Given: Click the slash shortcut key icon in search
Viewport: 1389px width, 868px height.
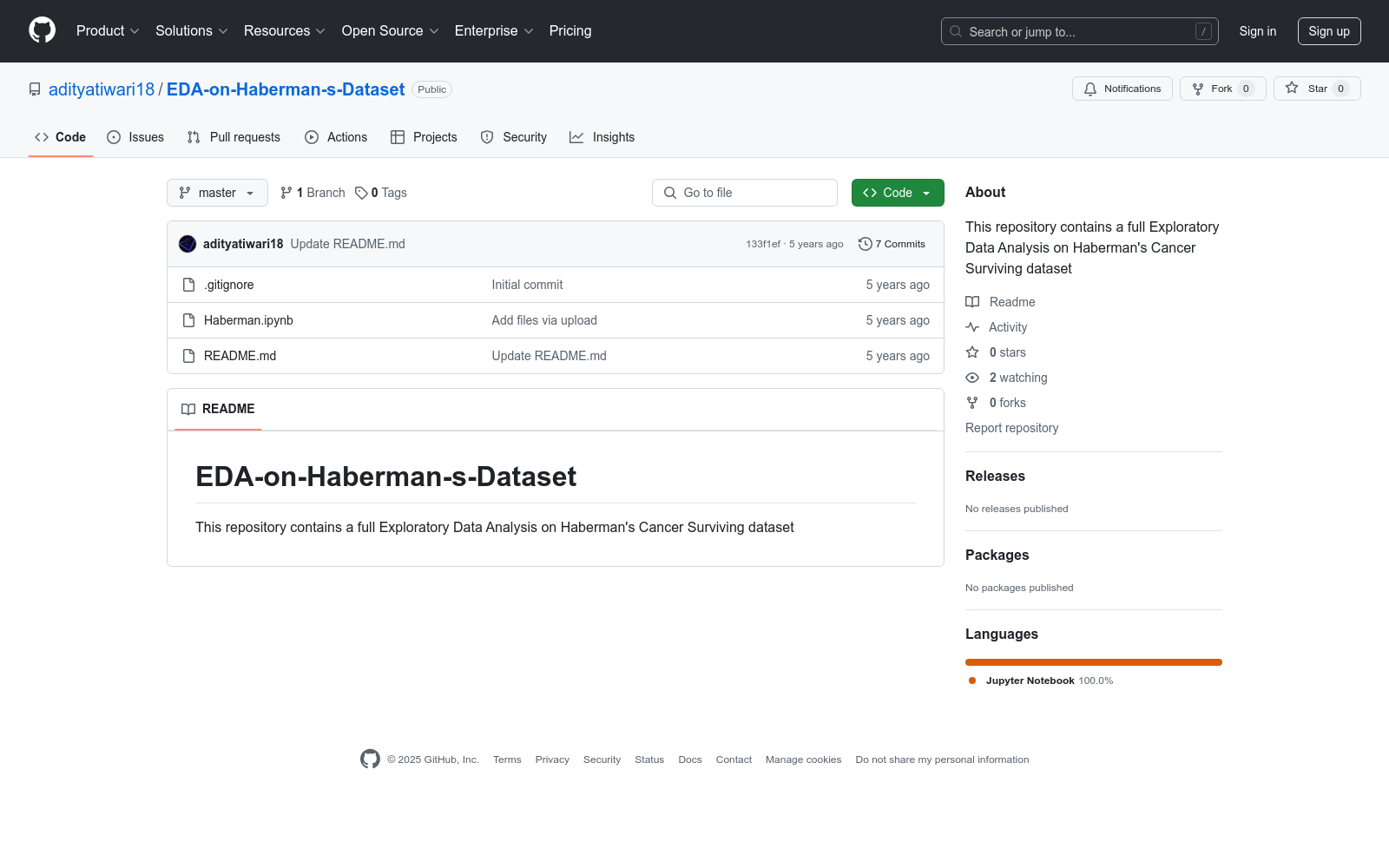Looking at the screenshot, I should click(x=1203, y=31).
